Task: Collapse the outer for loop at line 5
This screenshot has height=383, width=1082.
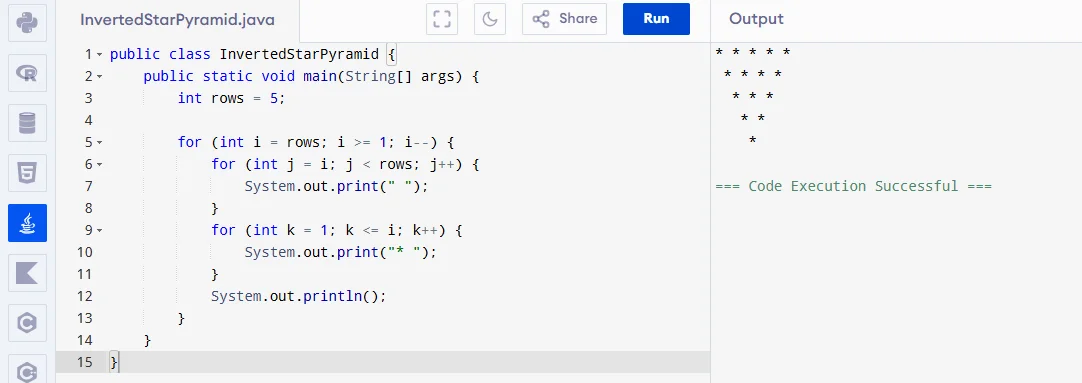Action: pyautogui.click(x=99, y=143)
